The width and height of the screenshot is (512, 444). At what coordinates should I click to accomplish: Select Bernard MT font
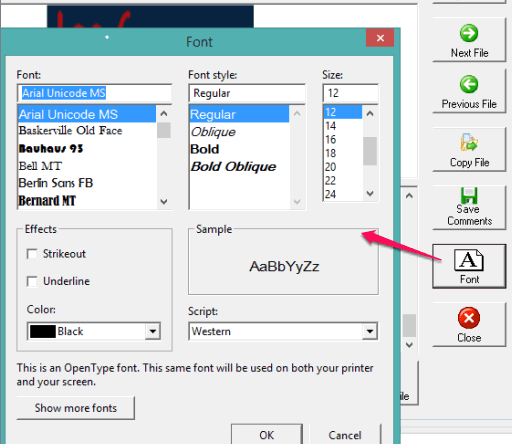87,201
